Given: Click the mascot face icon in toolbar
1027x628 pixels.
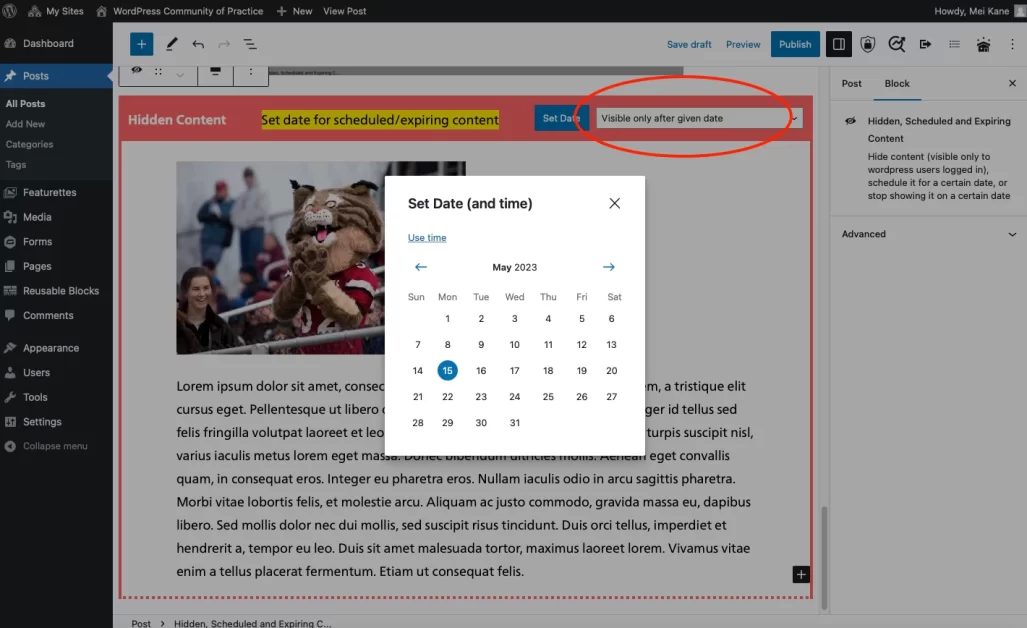Looking at the screenshot, I should click(983, 45).
